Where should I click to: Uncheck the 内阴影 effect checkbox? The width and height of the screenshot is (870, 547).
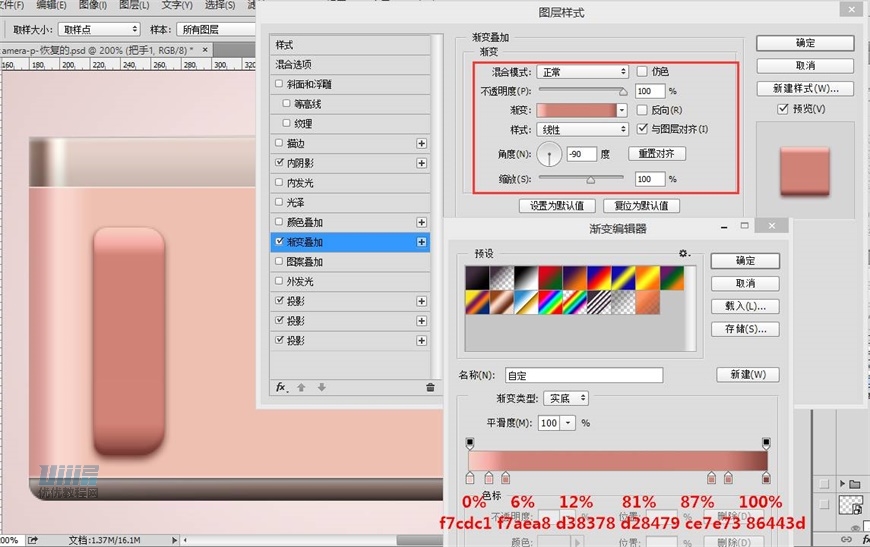[279, 163]
